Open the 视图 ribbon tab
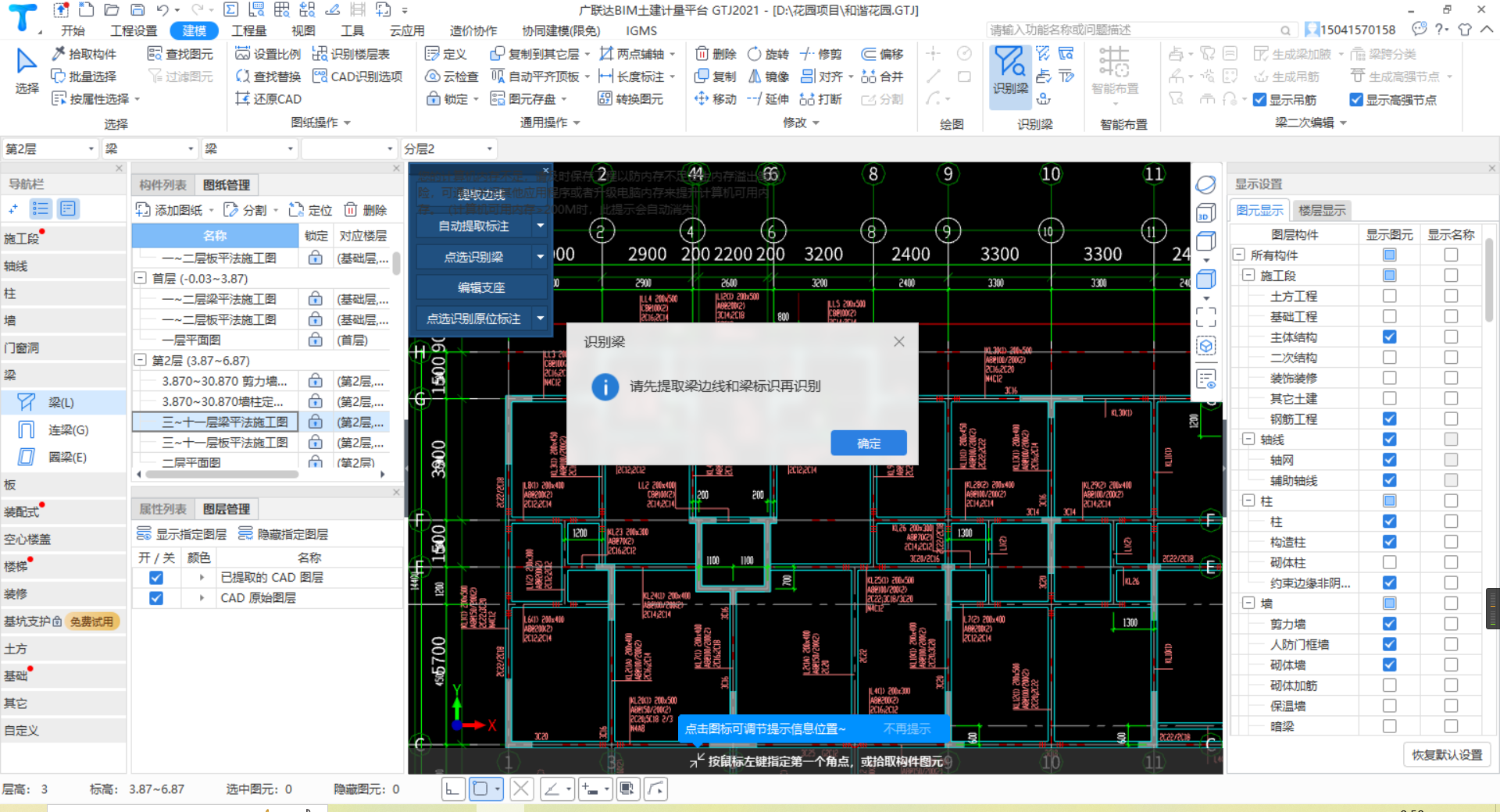This screenshot has width=1500, height=812. [x=303, y=30]
